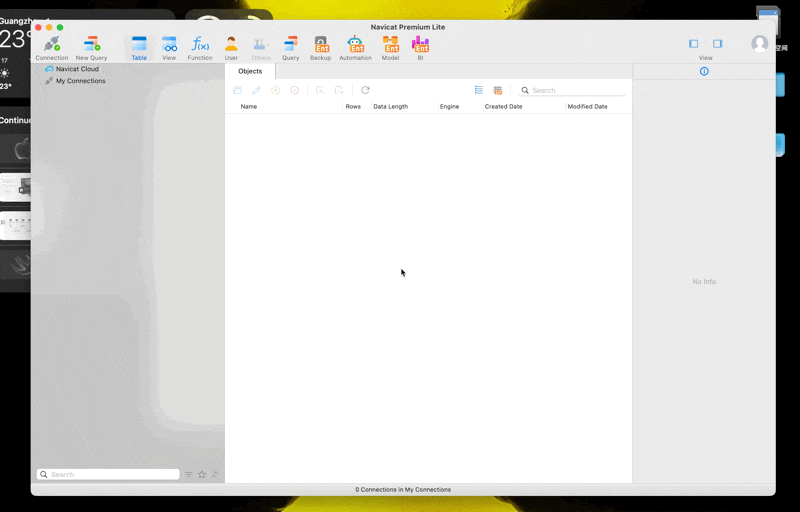Sort by the Data Length column header
Screen dimensions: 800x512
tap(390, 107)
